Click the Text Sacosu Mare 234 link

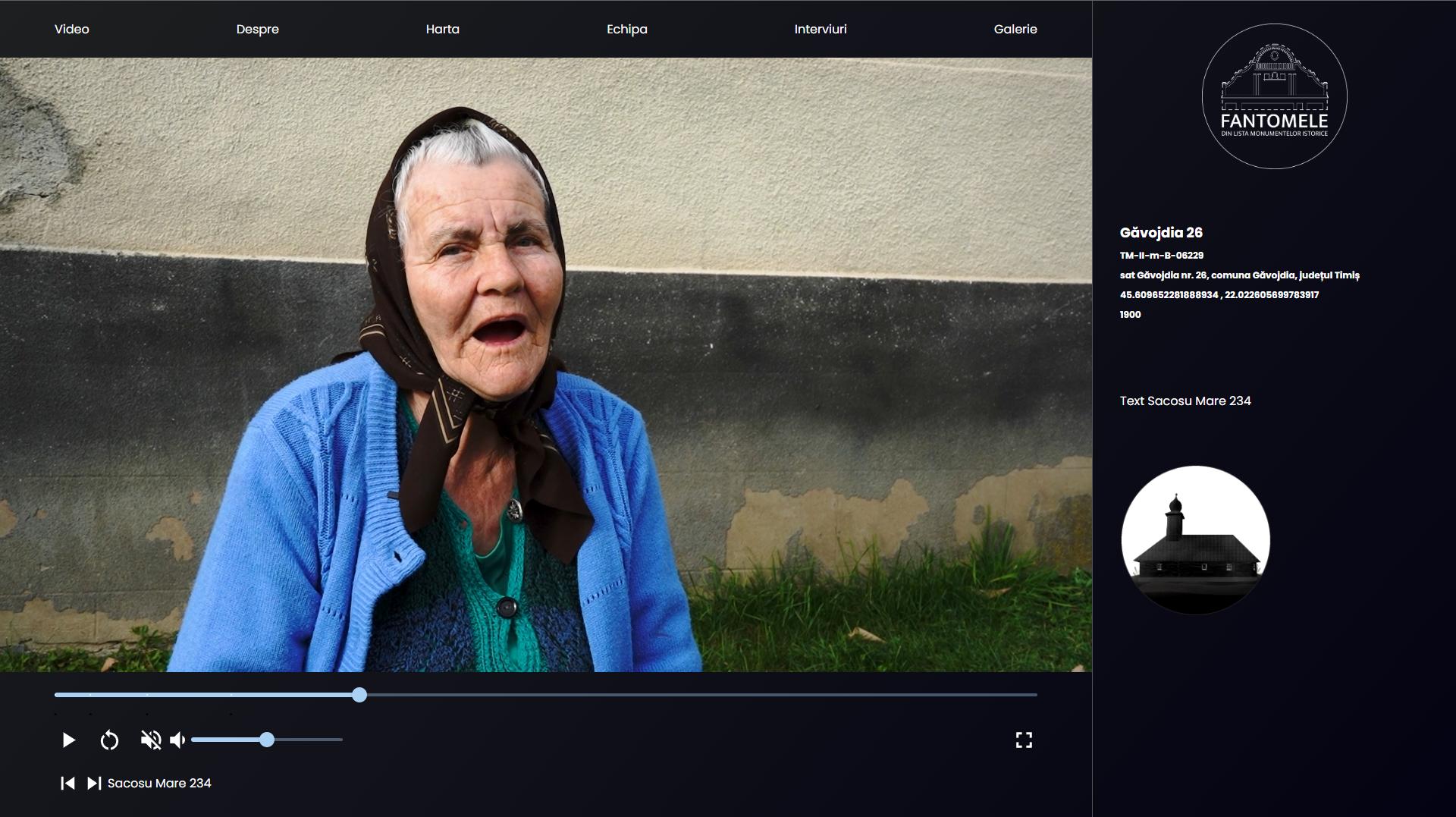(1185, 401)
